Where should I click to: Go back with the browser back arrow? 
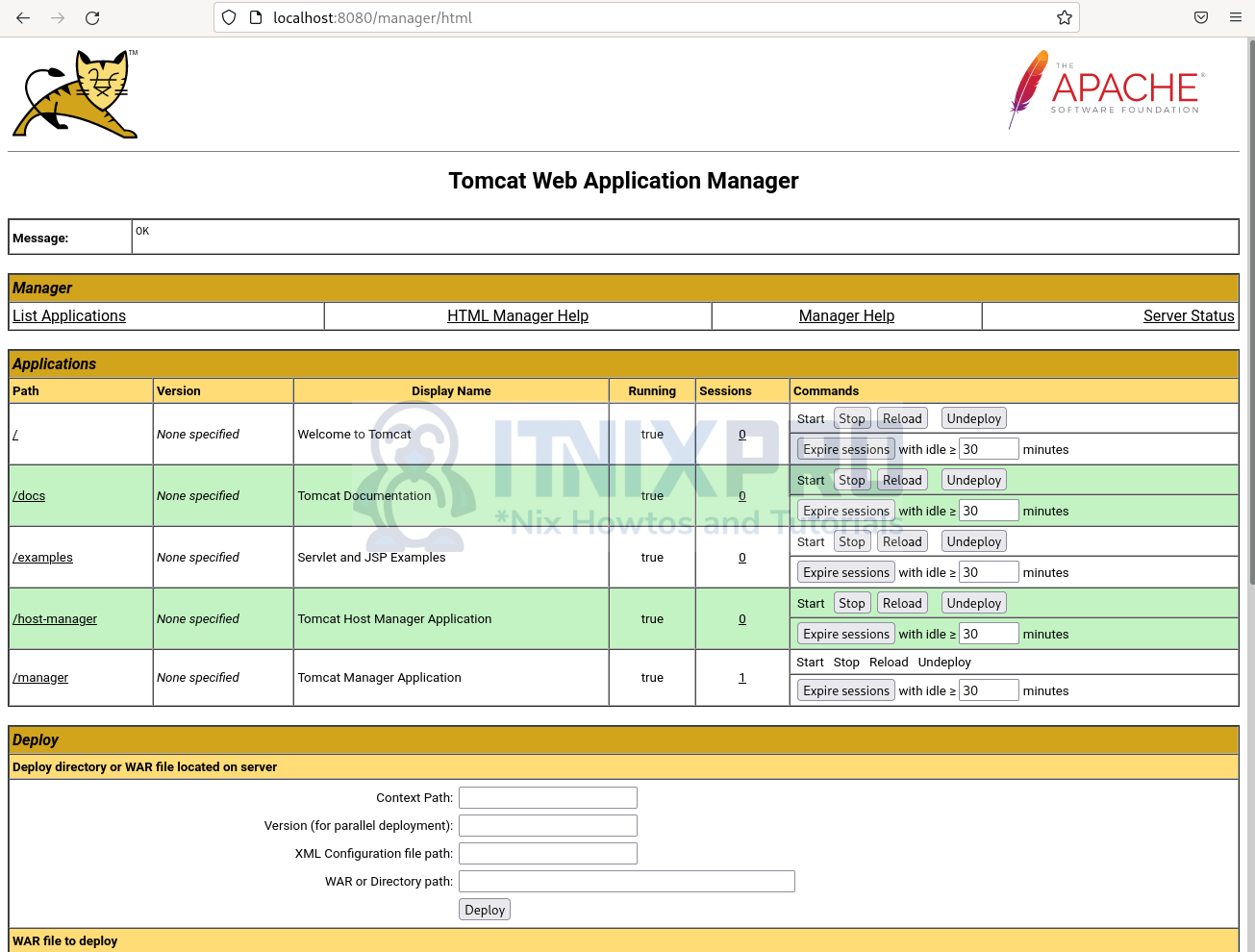[23, 17]
